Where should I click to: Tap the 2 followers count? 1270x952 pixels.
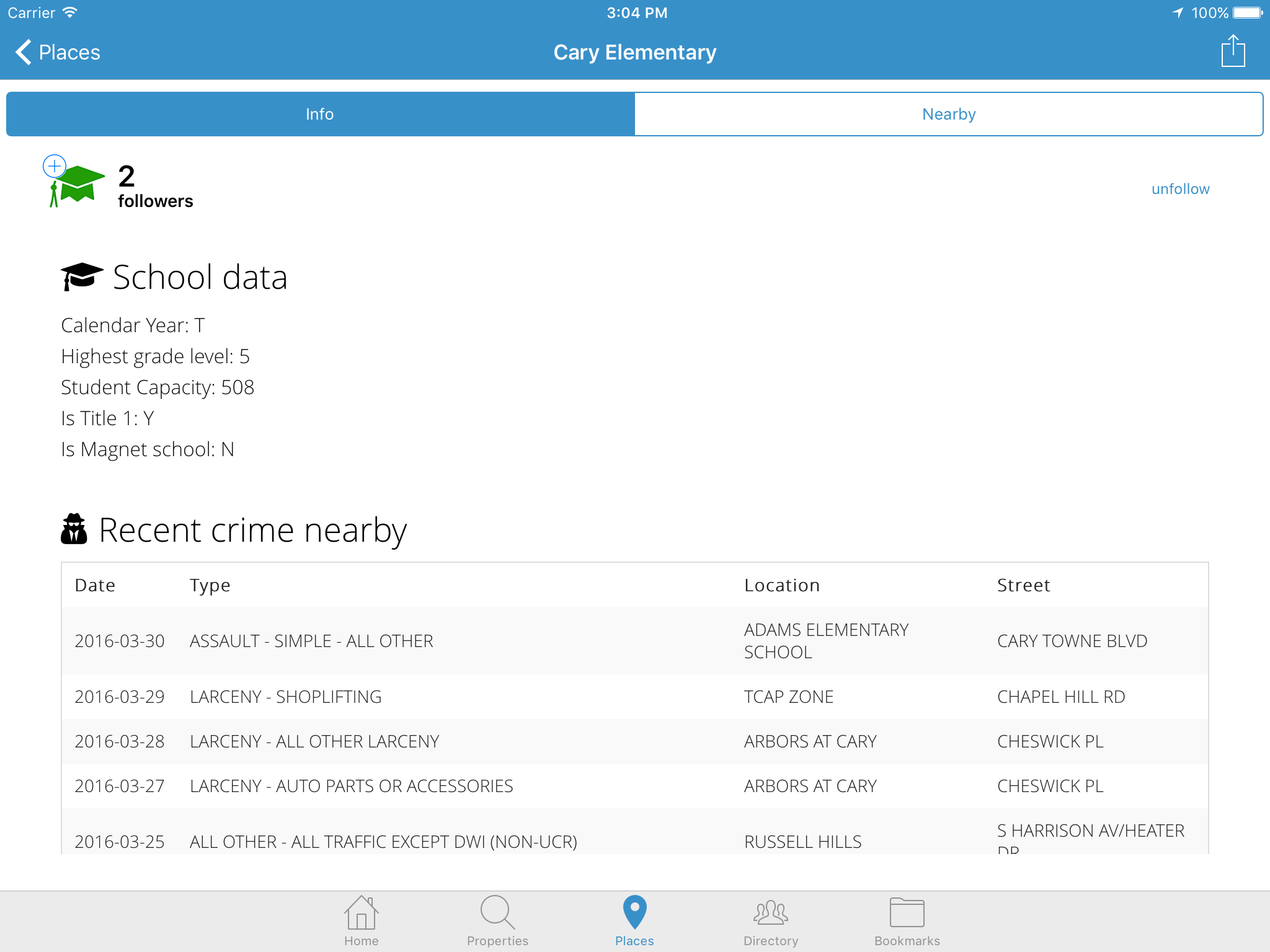coord(155,186)
